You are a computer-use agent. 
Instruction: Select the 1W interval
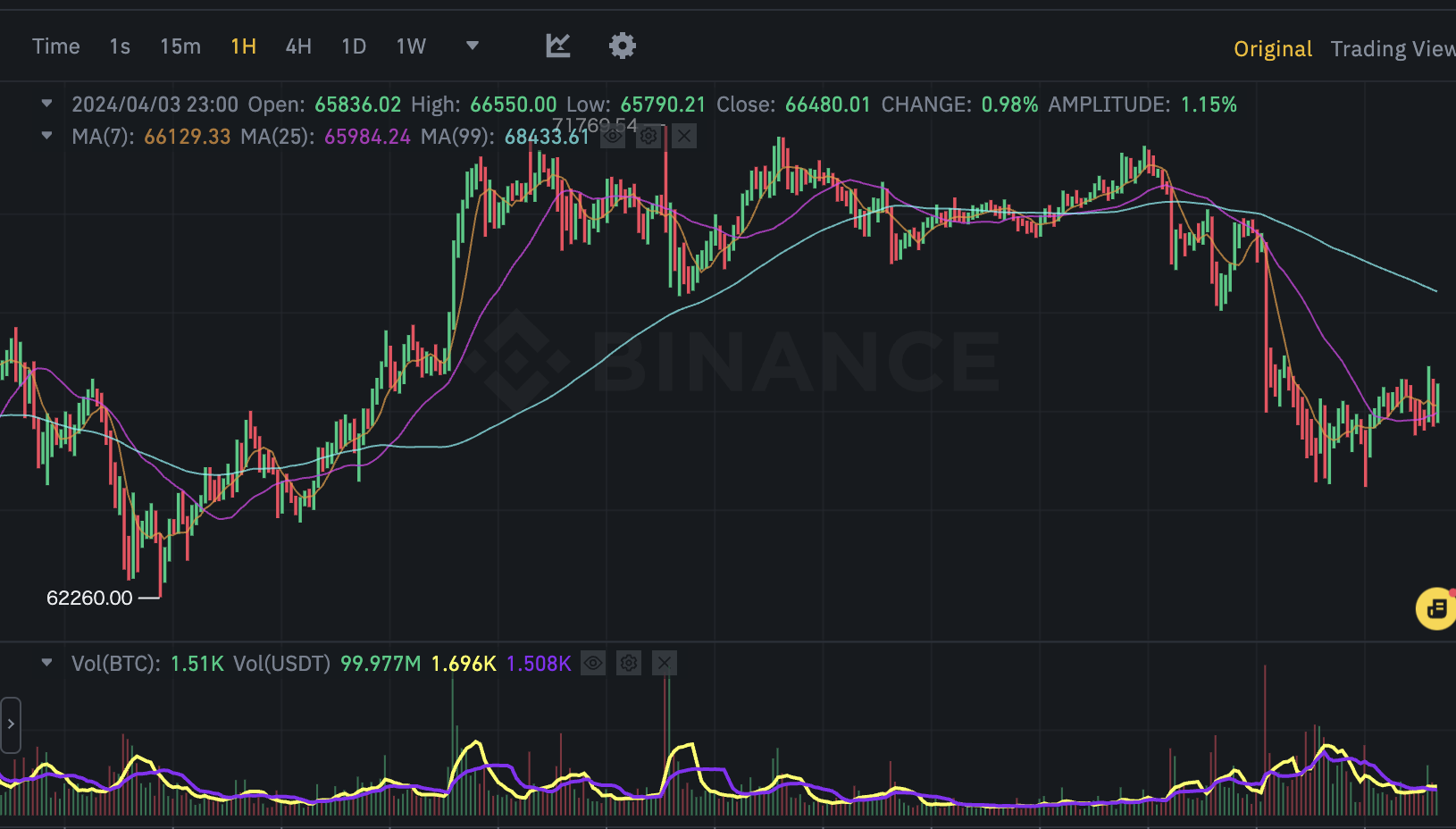tap(411, 46)
